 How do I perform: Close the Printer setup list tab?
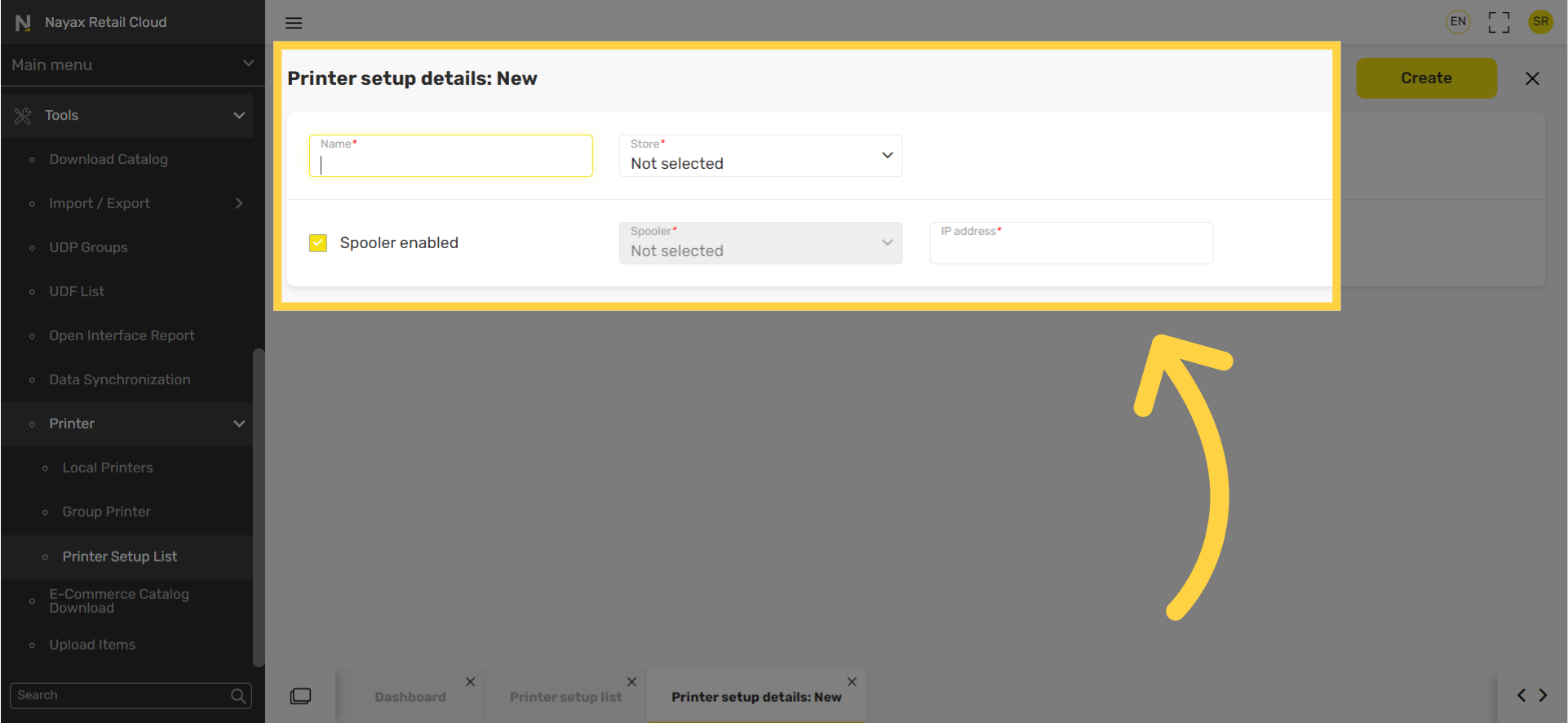[631, 681]
